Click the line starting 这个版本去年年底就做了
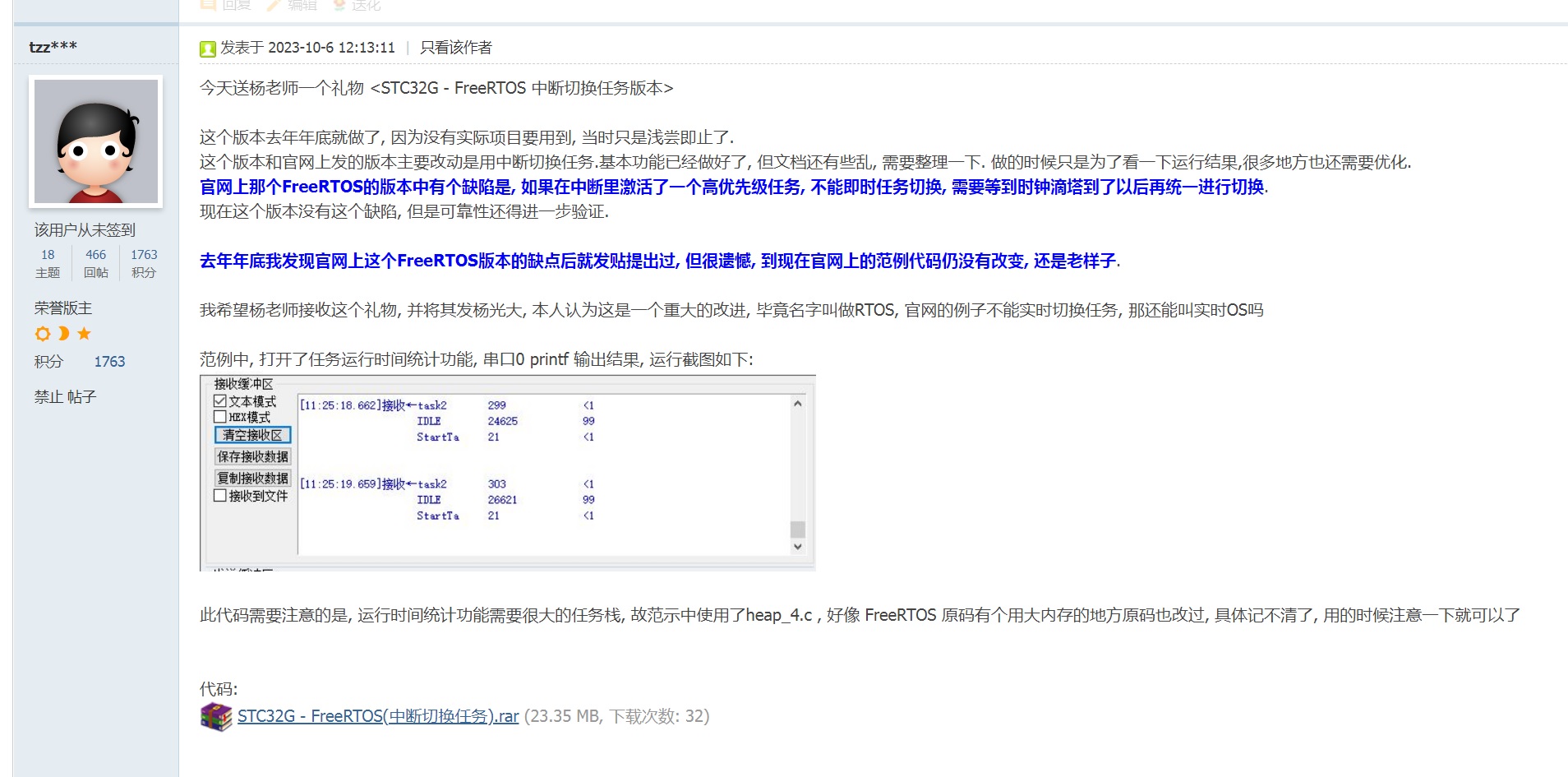Image resolution: width=1568 pixels, height=777 pixels. click(467, 137)
